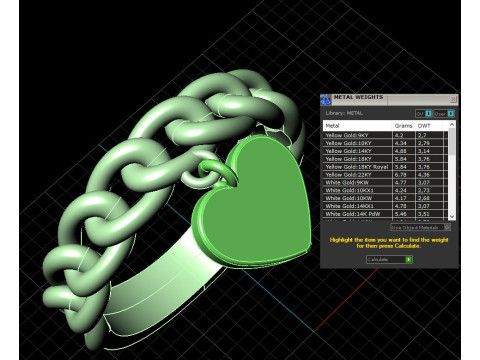
Task: Click the DWT column header
Action: point(429,126)
